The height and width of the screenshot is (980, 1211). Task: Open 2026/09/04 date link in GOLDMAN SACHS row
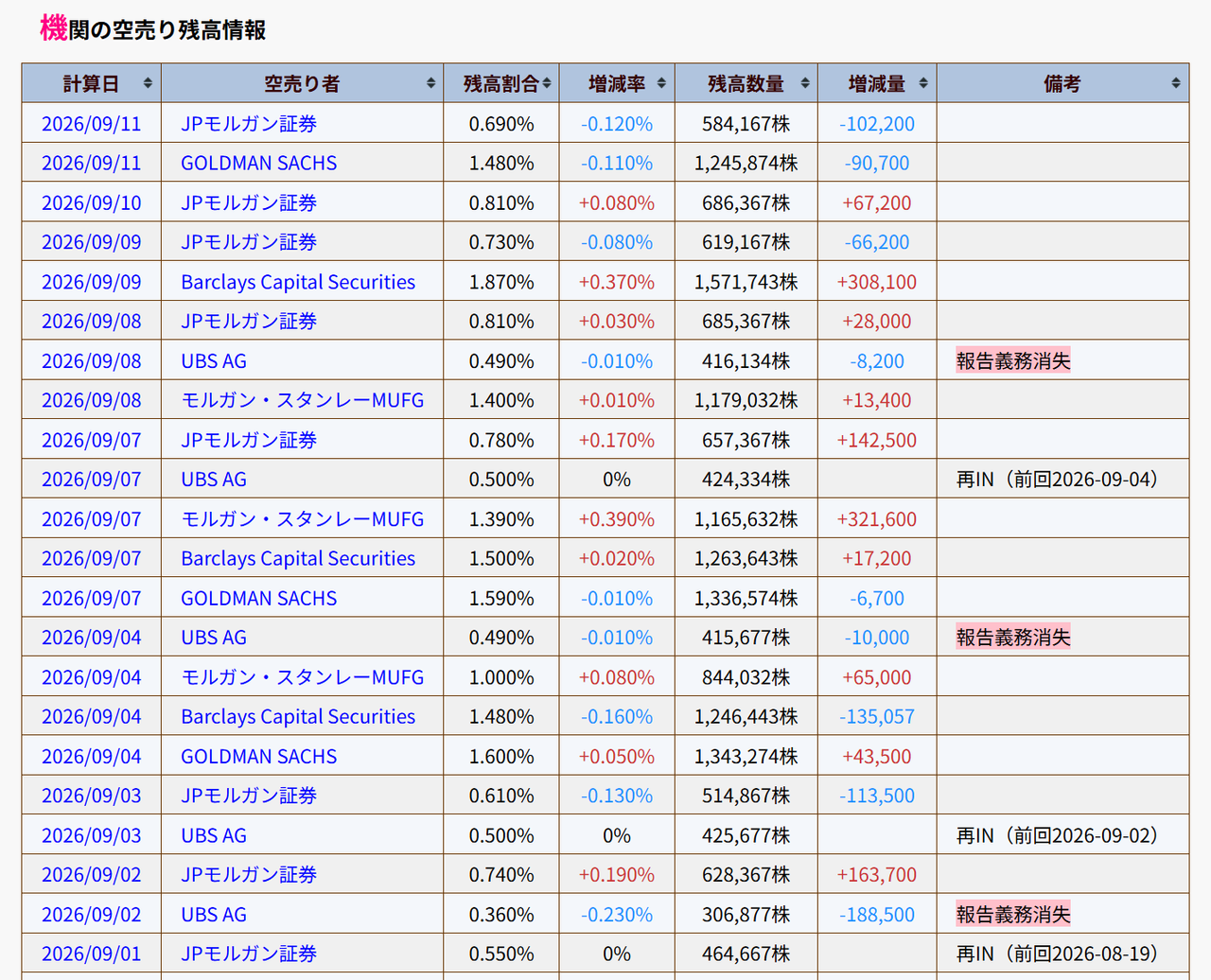pyautogui.click(x=92, y=756)
